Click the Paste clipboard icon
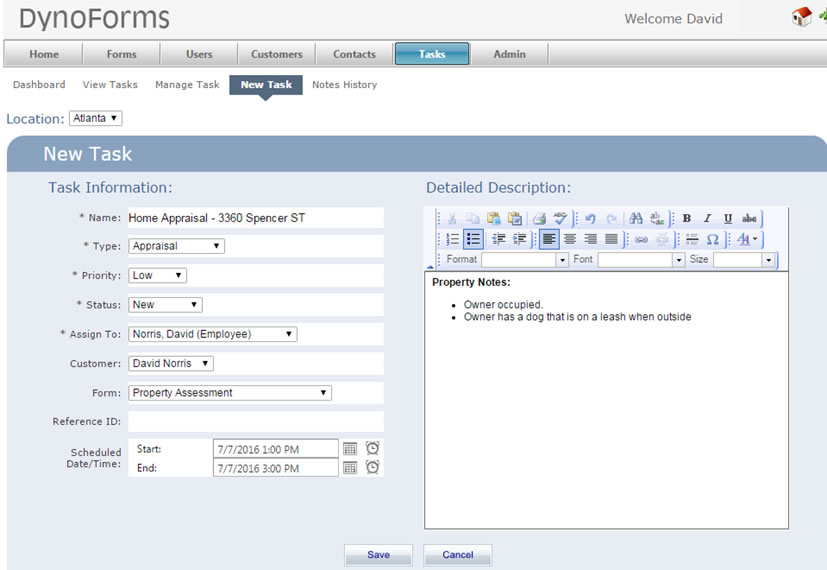Viewport: 827px width, 570px height. 494,218
